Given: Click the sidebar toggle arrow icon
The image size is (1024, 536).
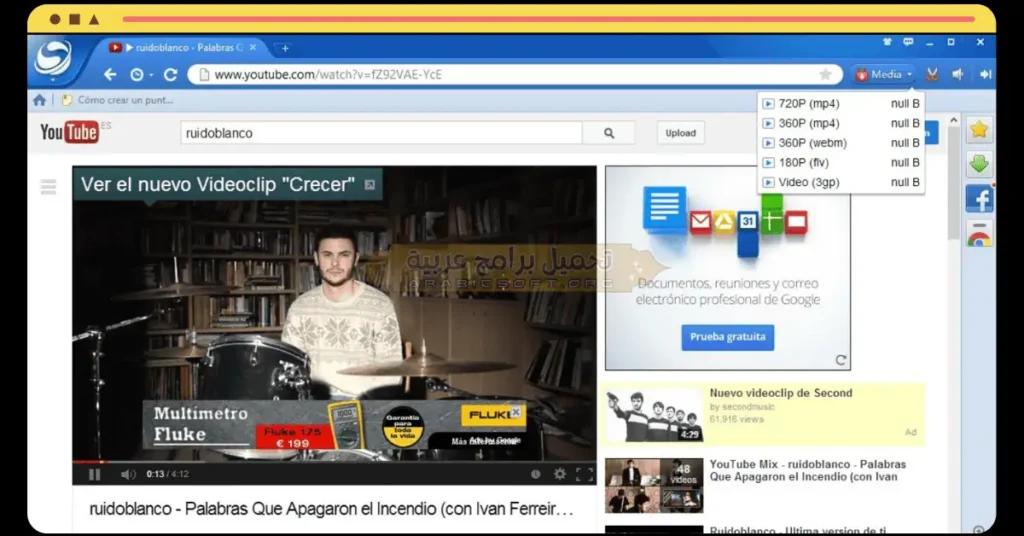Looking at the screenshot, I should [x=985, y=74].
